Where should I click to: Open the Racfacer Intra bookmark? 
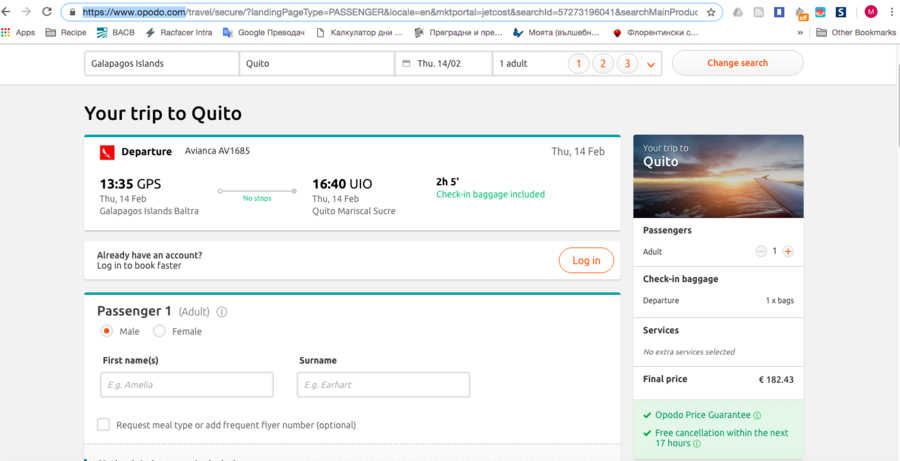(179, 33)
